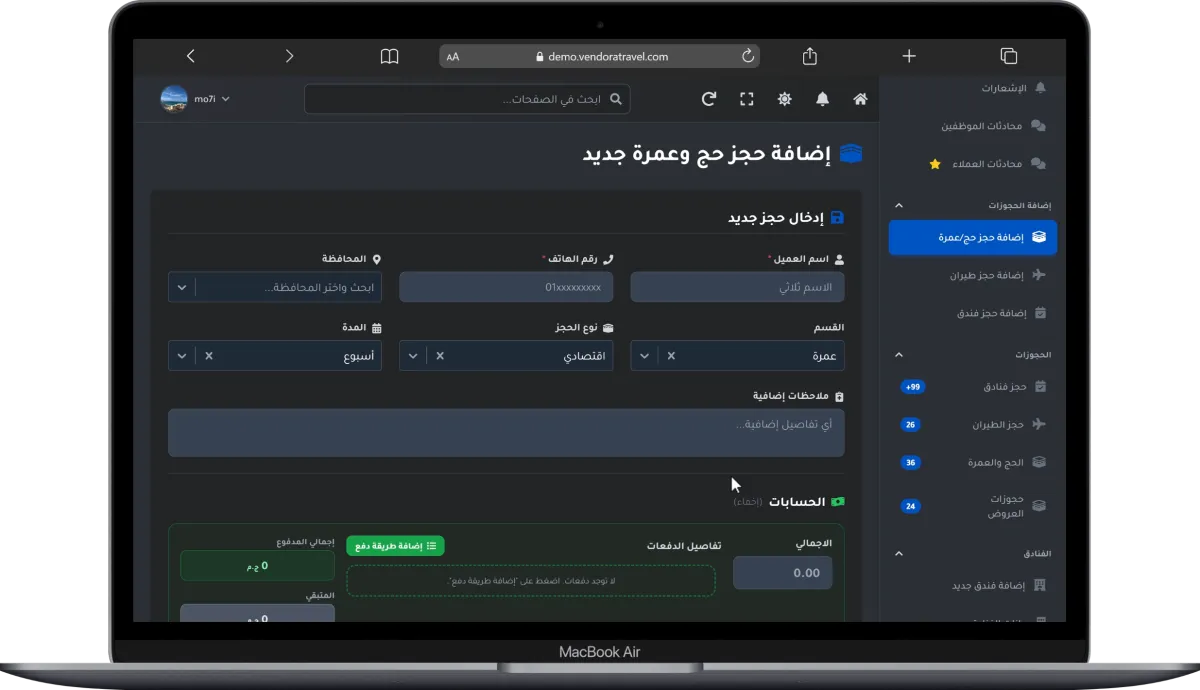This screenshot has width=1200, height=690.
Task: Click the إجمالي المدفوع value box
Action: click(257, 566)
